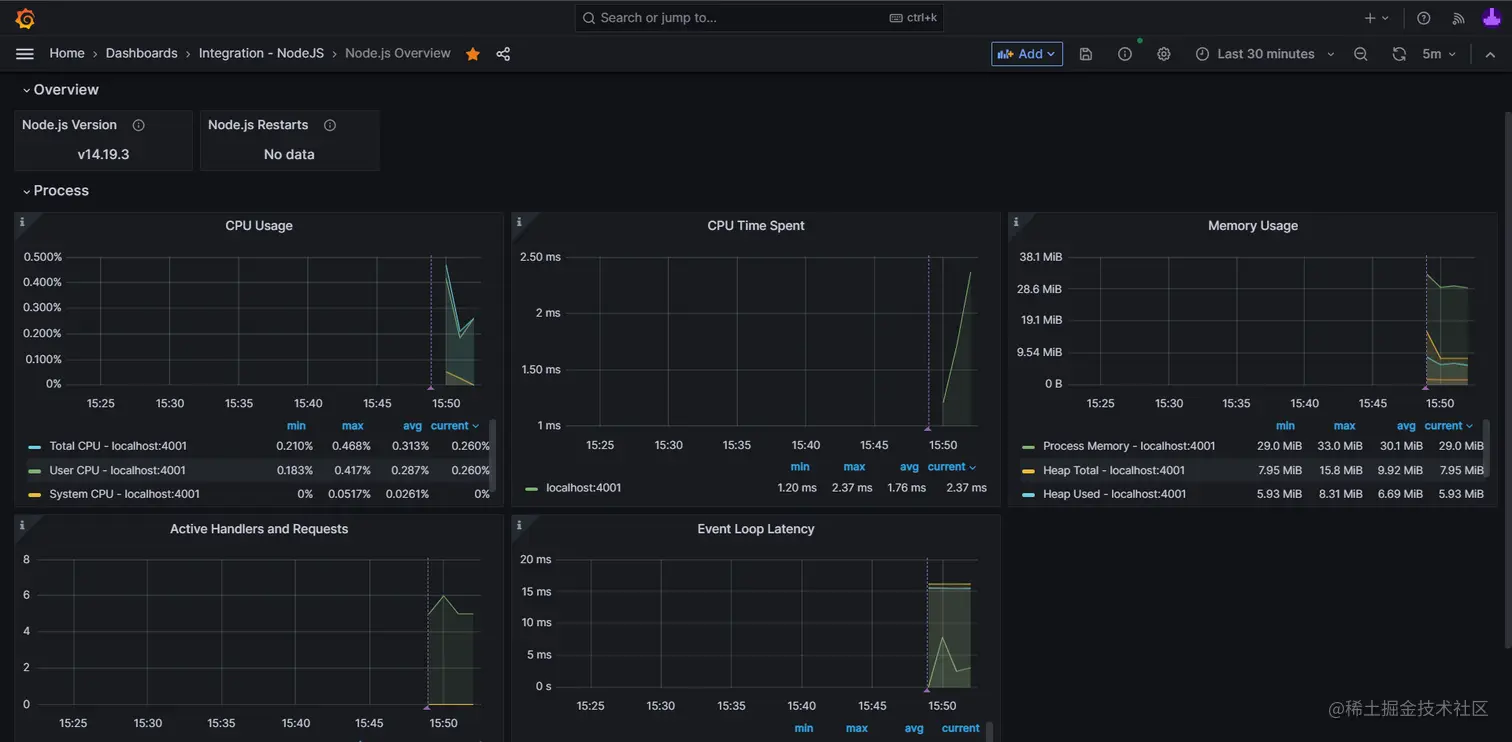Toggle System CPU series in legend

pyautogui.click(x=124, y=494)
